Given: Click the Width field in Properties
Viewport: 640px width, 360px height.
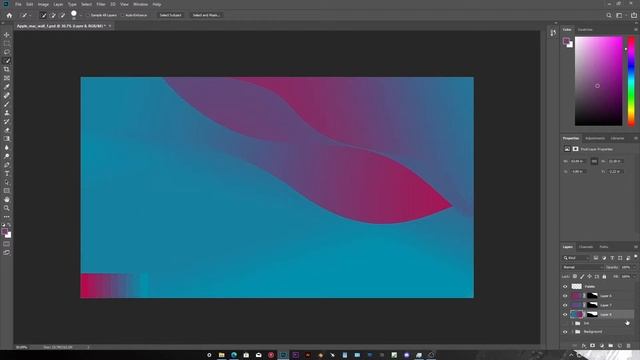Looking at the screenshot, I should [x=578, y=161].
